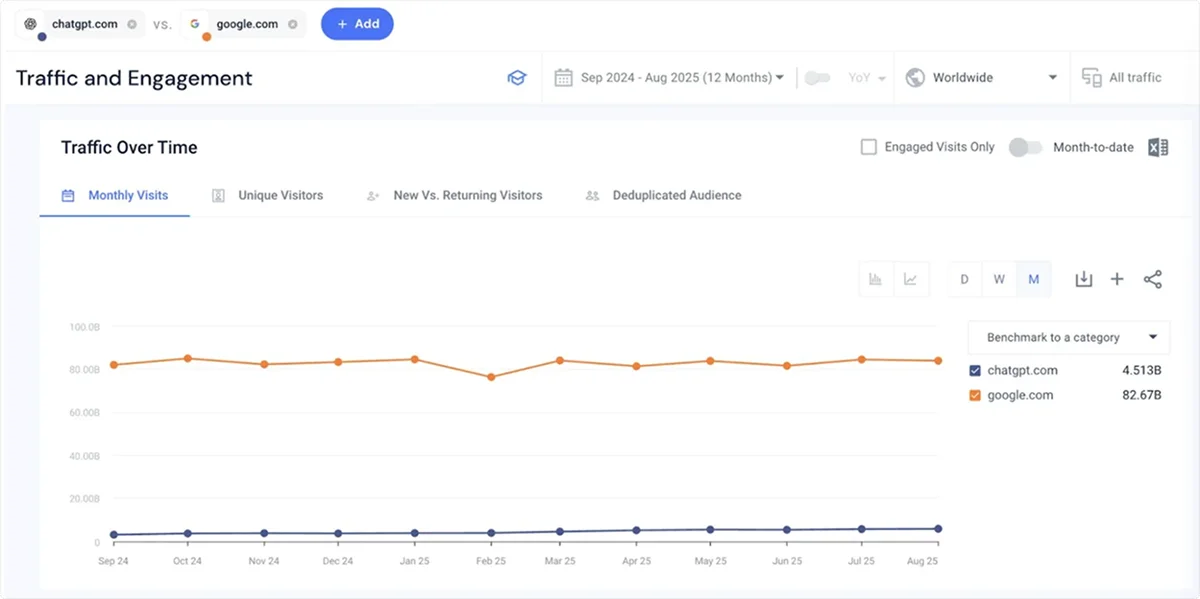
Task: Open the Benchmark to a category dropdown
Action: 1068,337
